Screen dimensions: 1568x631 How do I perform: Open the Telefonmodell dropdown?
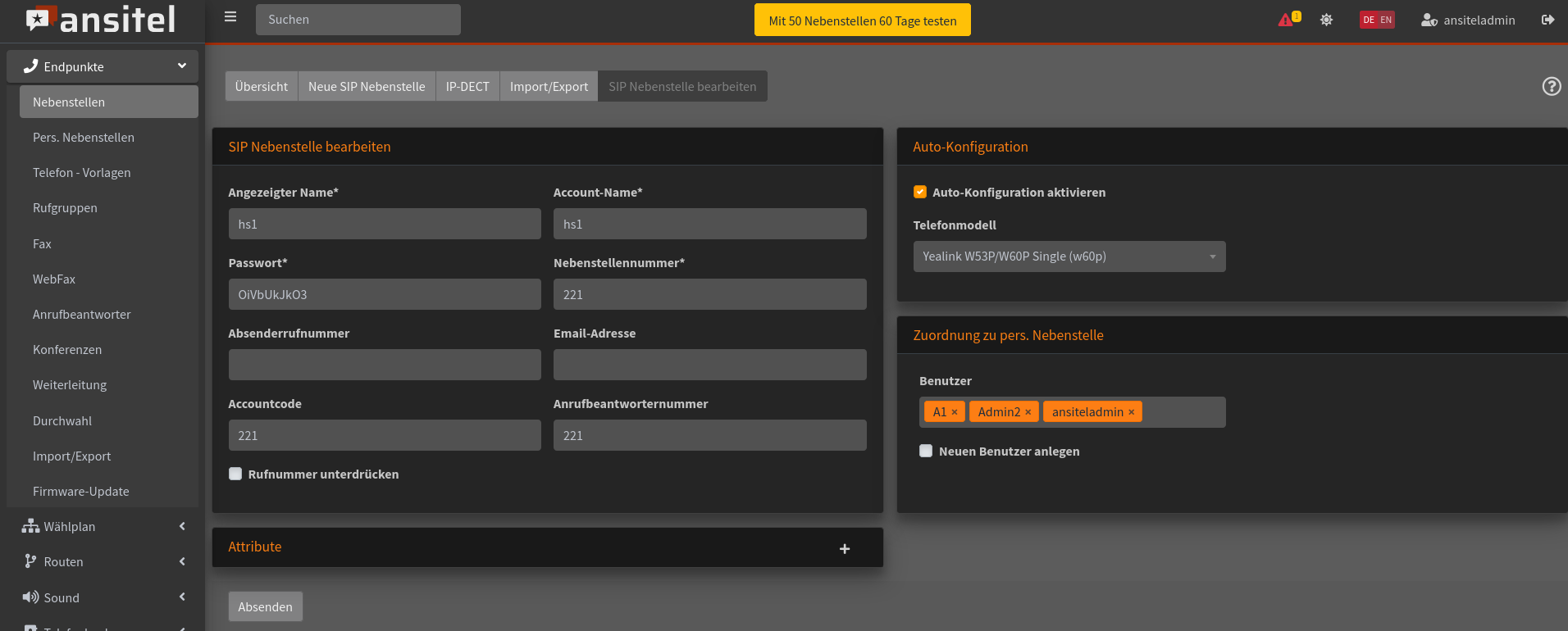pos(1069,256)
